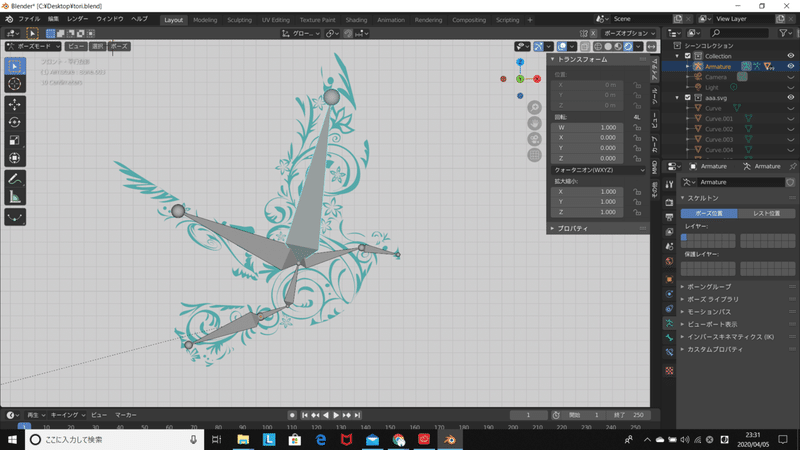Open the Texture properties checker icon

click(x=669, y=370)
